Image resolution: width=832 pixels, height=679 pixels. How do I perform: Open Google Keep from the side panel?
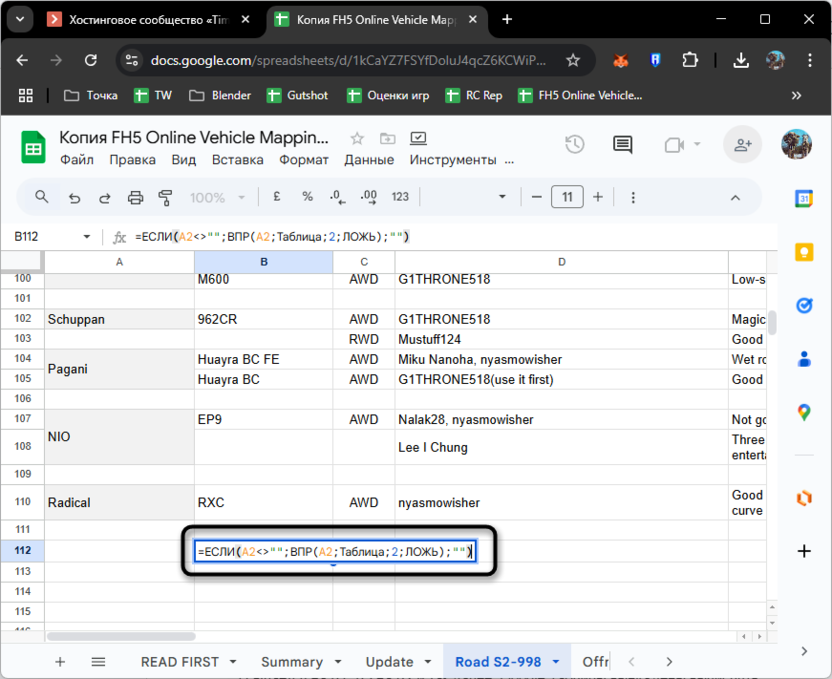tap(803, 252)
